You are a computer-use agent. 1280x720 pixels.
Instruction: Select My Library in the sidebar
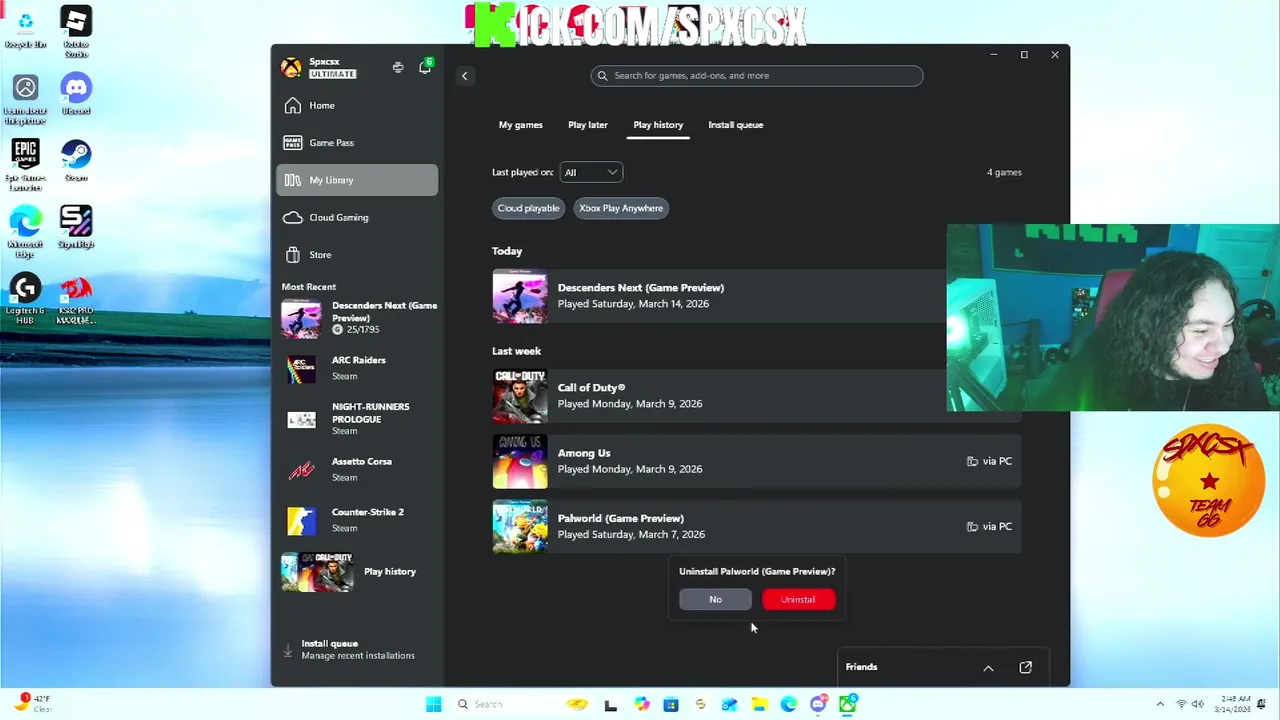357,180
